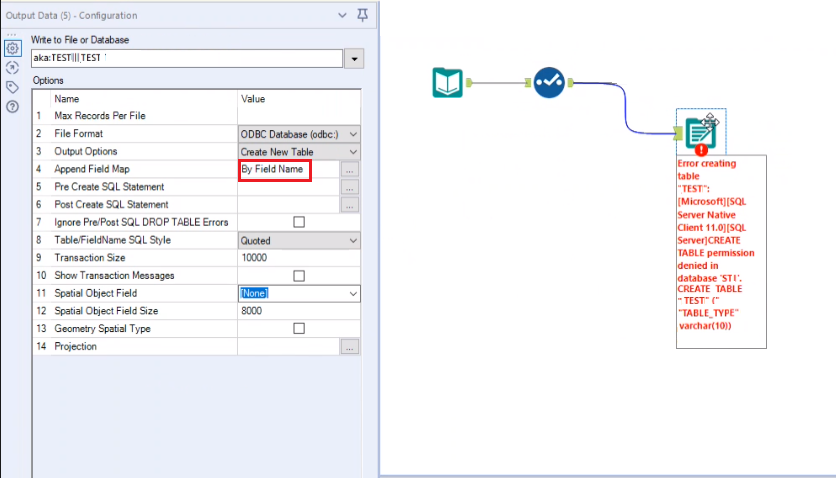Pin the Configuration panel
The width and height of the screenshot is (836, 478).
click(363, 15)
